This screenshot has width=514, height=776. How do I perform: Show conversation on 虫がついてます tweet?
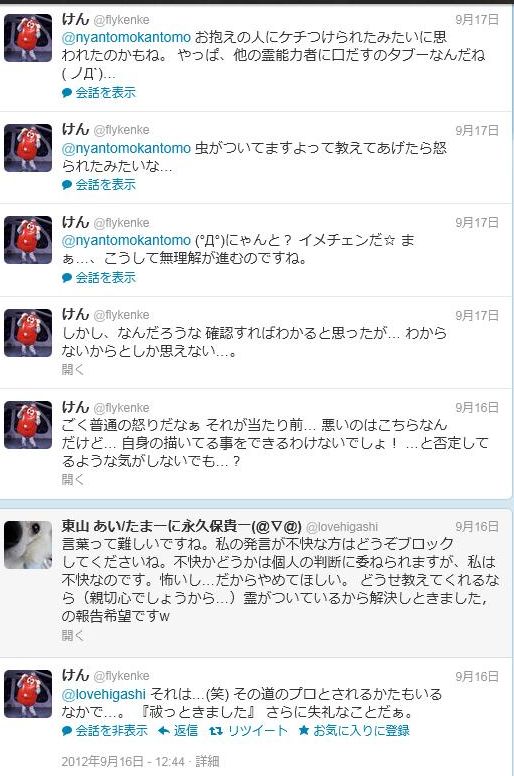[99, 185]
